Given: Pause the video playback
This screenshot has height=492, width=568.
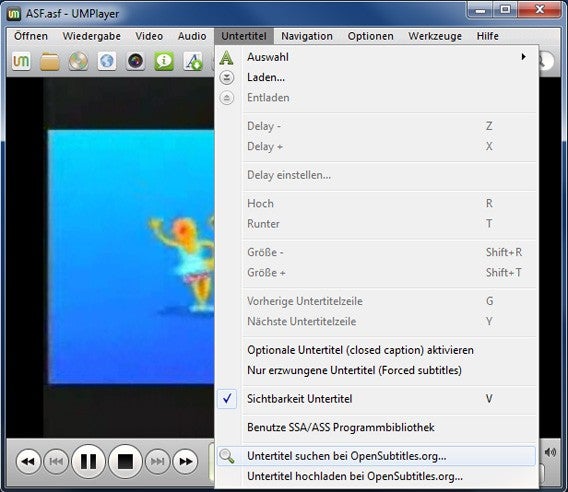Looking at the screenshot, I should point(88,462).
